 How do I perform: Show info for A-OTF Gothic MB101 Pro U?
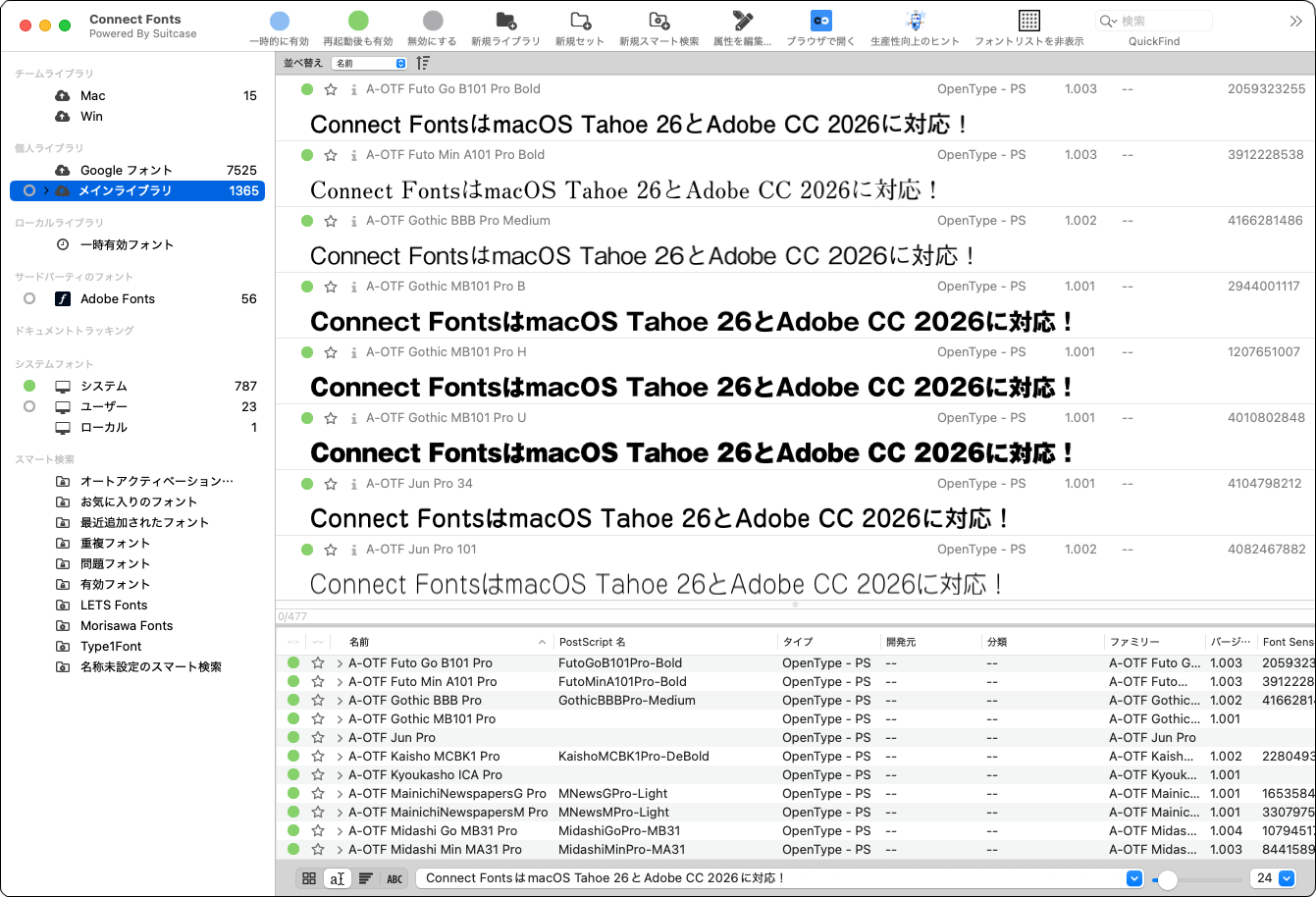pyautogui.click(x=353, y=418)
